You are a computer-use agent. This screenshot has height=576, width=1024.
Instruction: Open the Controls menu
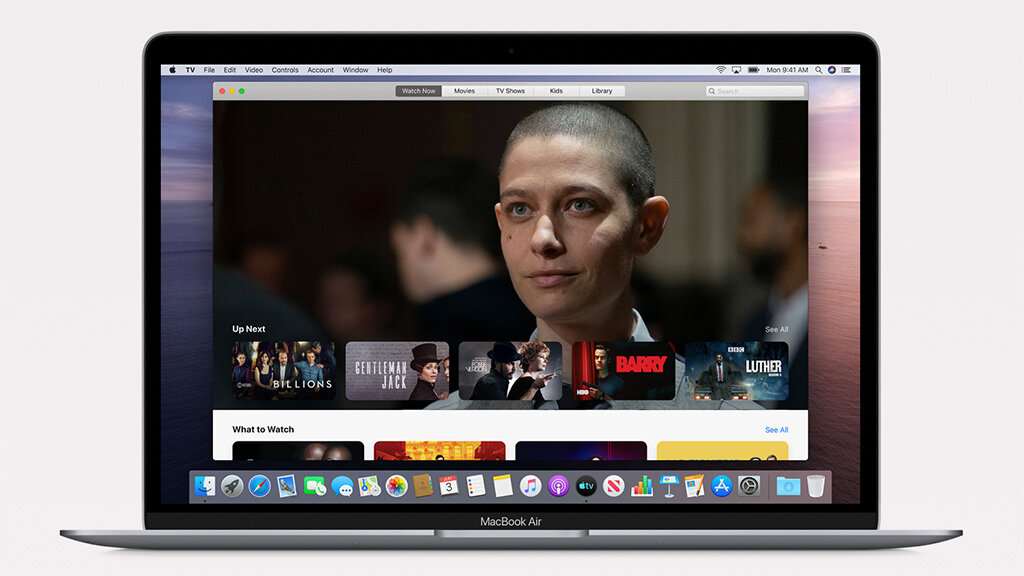[x=285, y=70]
